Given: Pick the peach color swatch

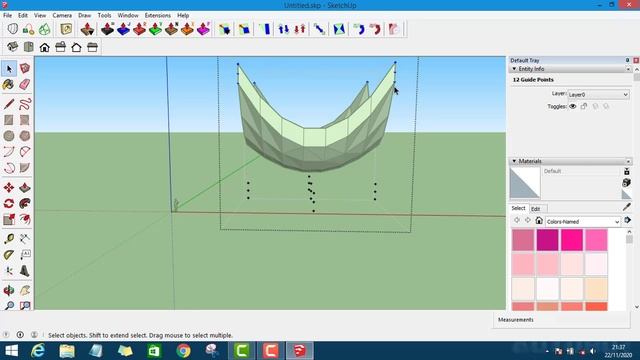Looking at the screenshot, I should [x=596, y=289].
